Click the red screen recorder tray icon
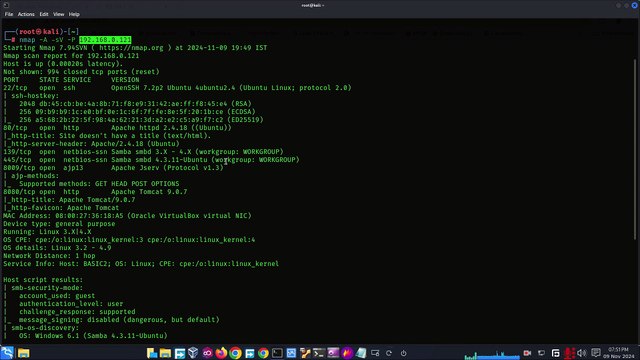 click(x=527, y=353)
